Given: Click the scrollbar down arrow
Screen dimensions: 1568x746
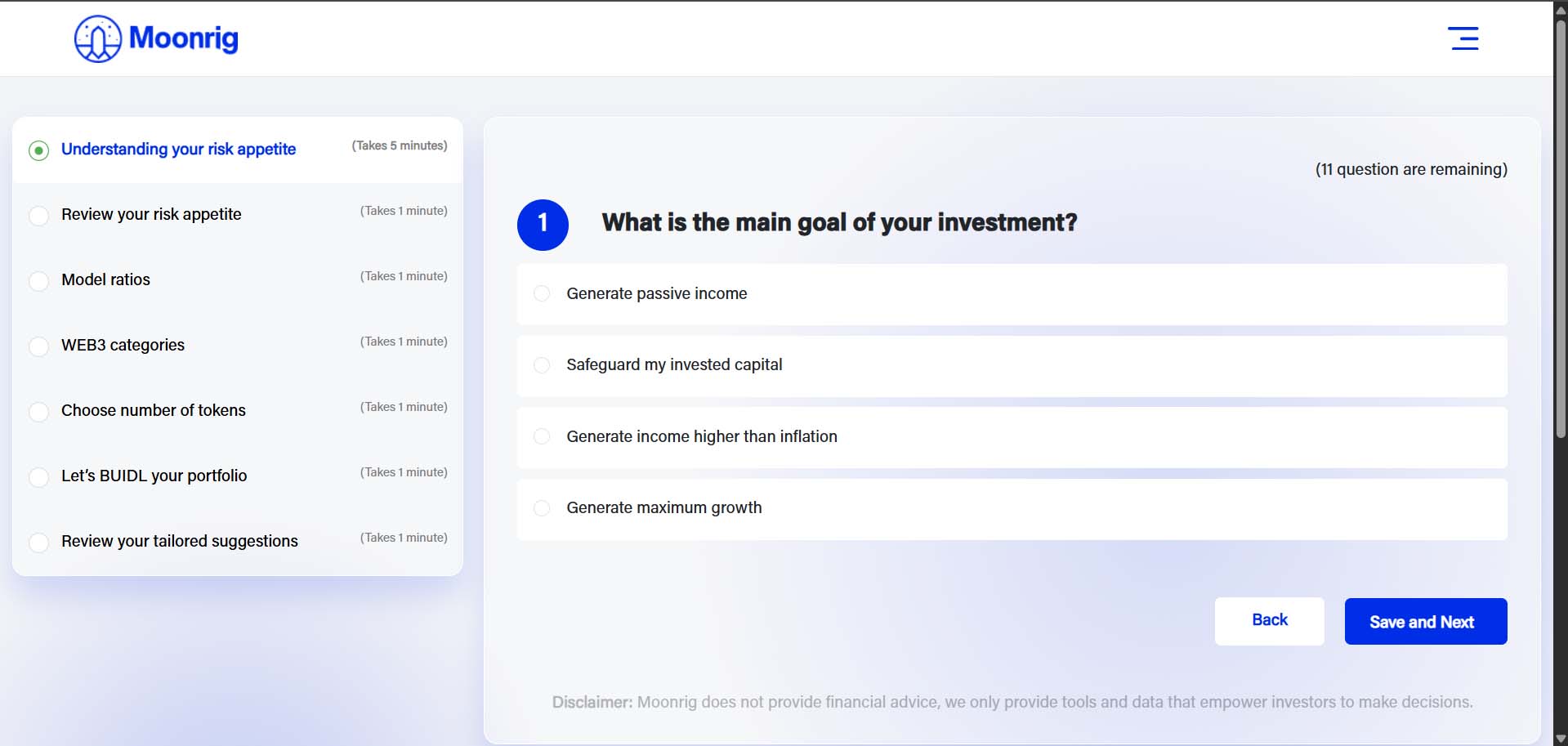Looking at the screenshot, I should pyautogui.click(x=1561, y=739).
